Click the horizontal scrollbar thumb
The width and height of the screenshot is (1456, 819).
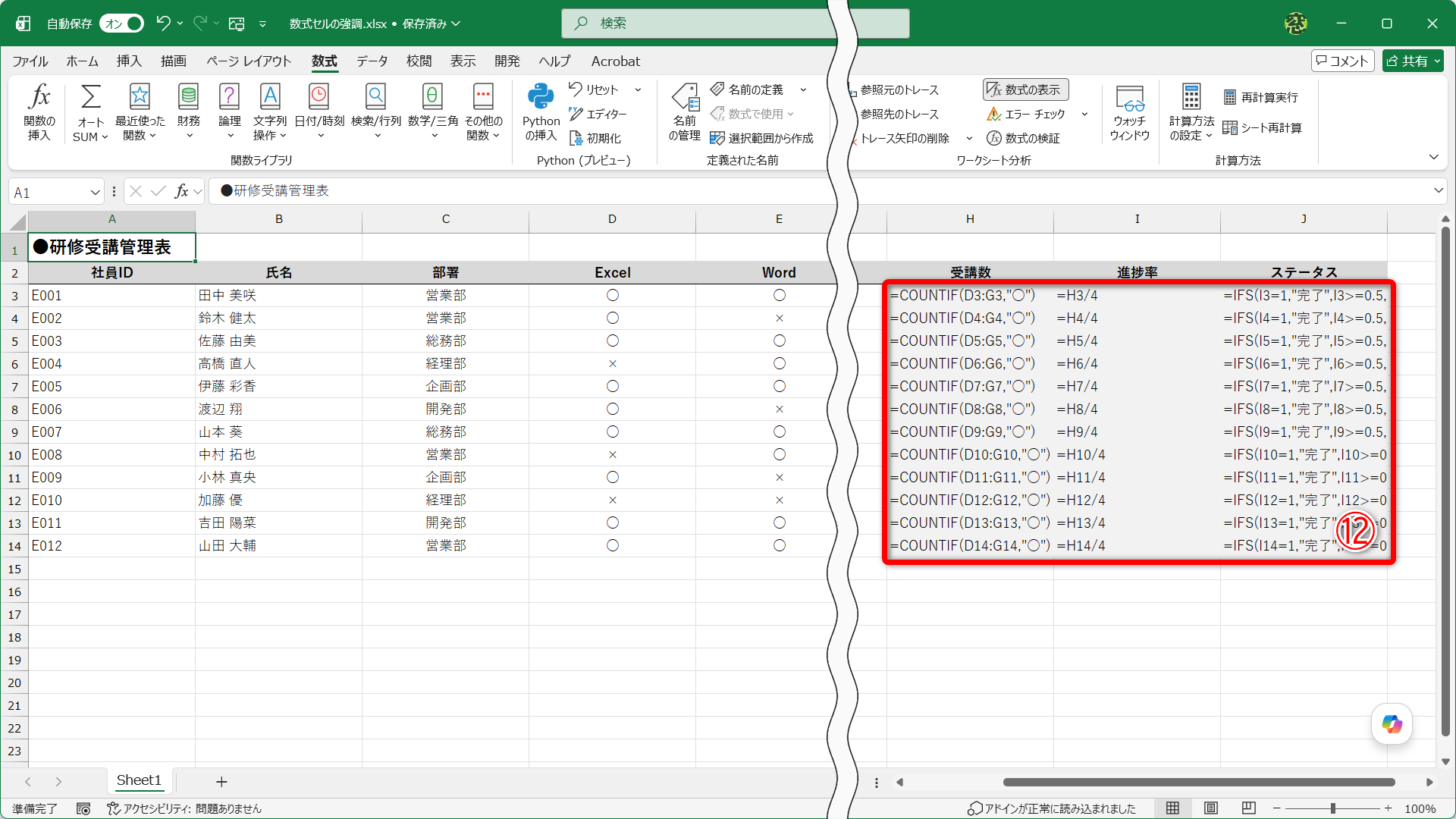pos(1198,782)
